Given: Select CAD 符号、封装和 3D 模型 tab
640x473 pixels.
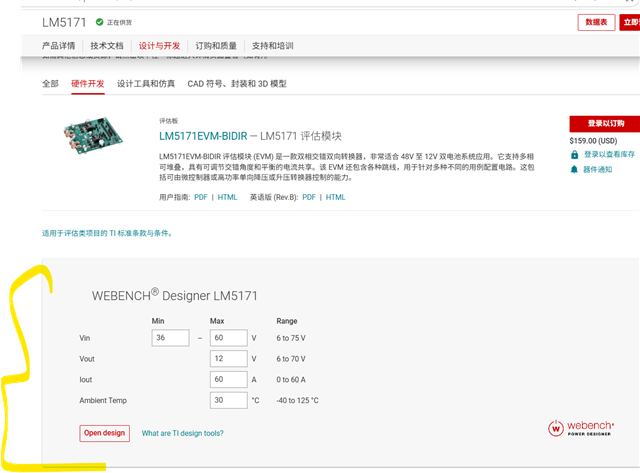Looking at the screenshot, I should pyautogui.click(x=237, y=84).
